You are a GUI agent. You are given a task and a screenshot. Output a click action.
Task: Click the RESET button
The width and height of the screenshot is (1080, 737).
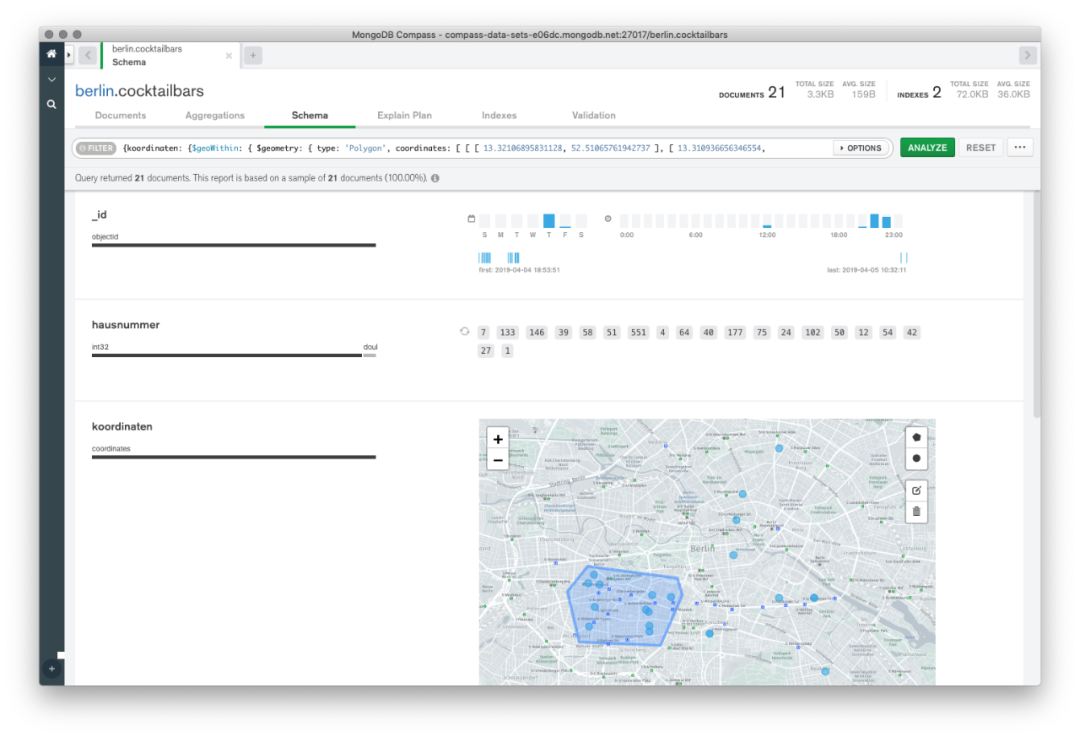pos(980,147)
